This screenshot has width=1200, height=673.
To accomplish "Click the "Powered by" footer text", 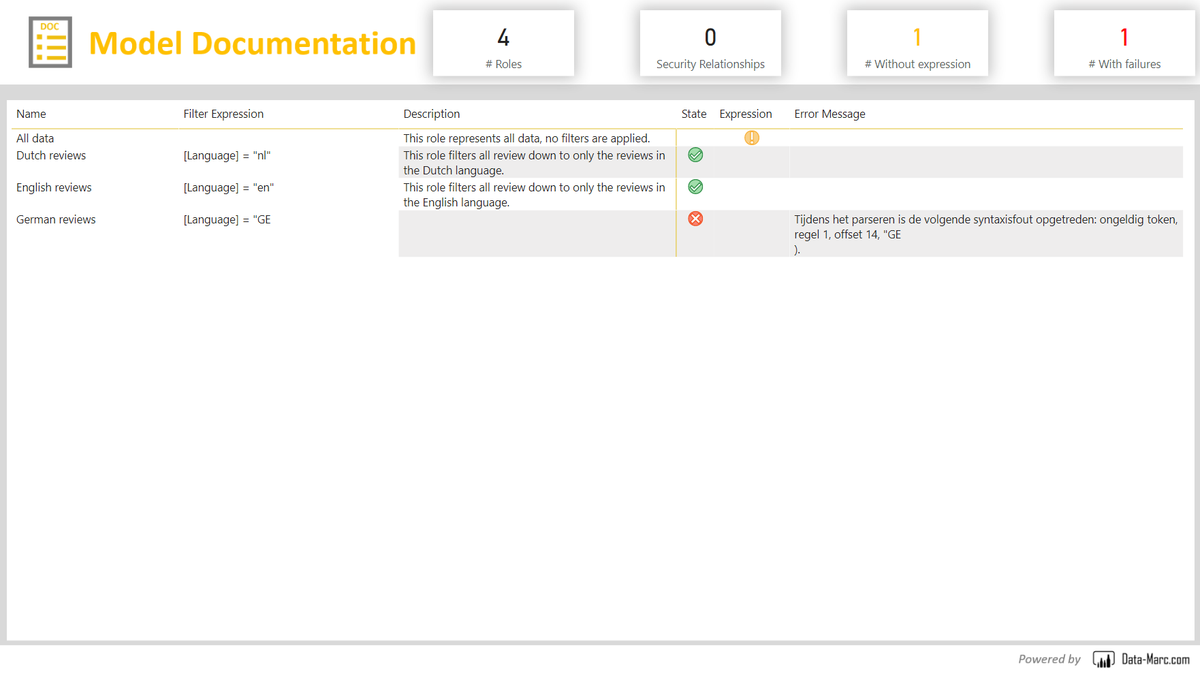I will (x=1049, y=659).
